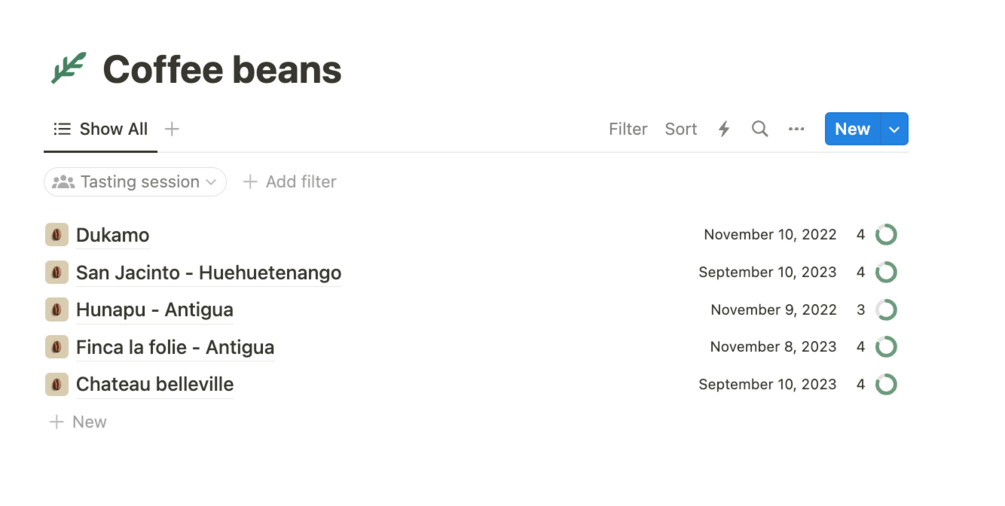Click the bean icon beside Hunapu - Antigua
1005x506 pixels.
pyautogui.click(x=57, y=310)
